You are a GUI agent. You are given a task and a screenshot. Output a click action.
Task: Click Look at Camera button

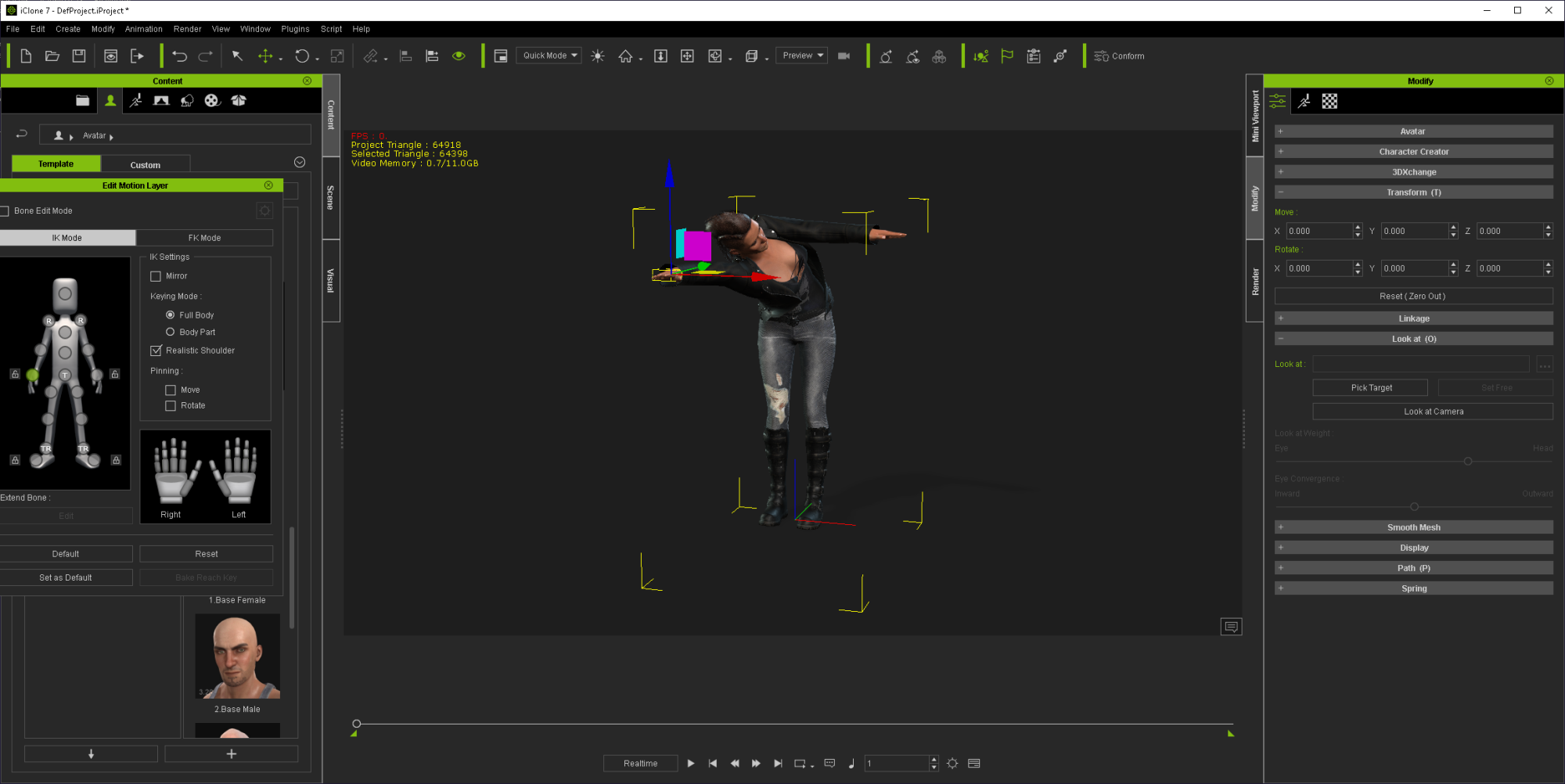[1433, 412]
